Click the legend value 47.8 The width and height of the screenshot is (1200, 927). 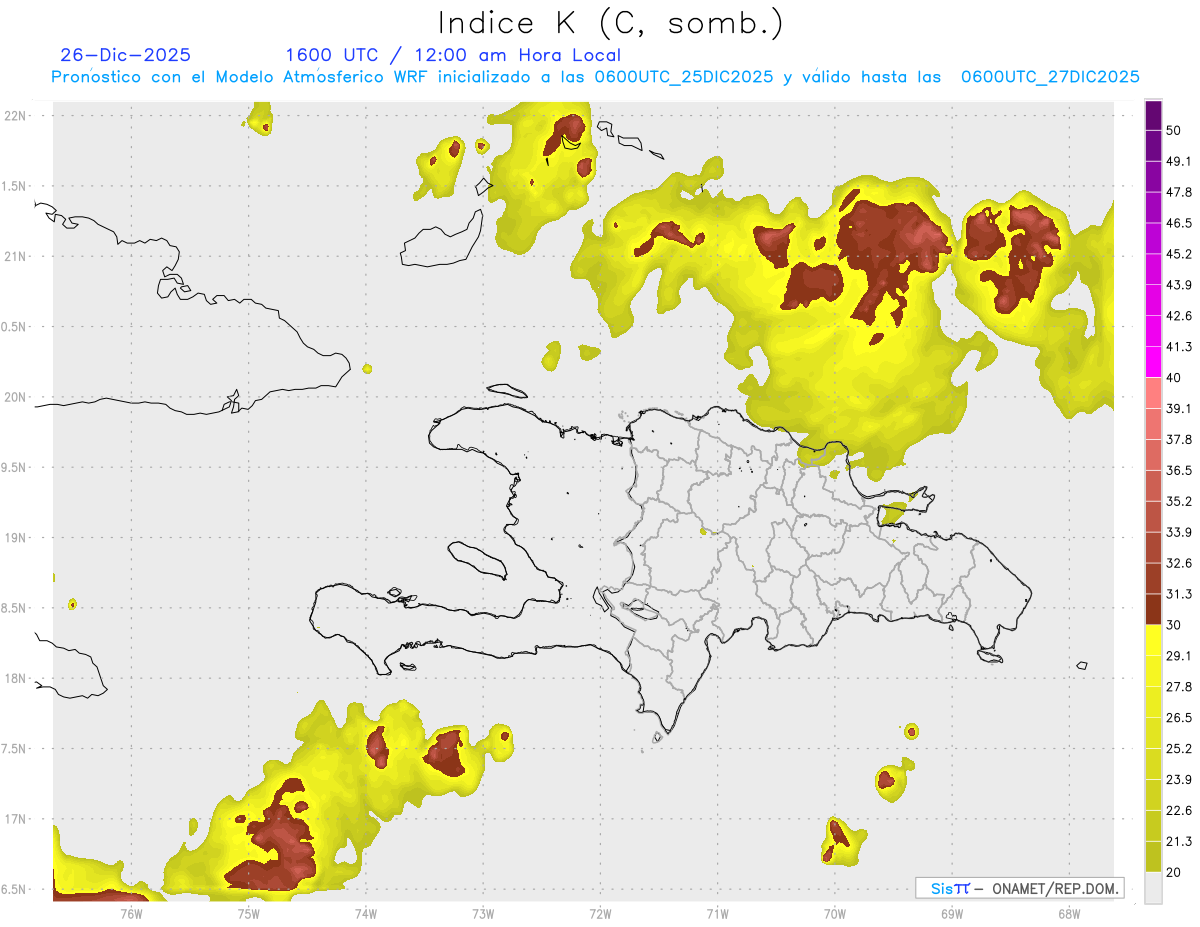1178,192
